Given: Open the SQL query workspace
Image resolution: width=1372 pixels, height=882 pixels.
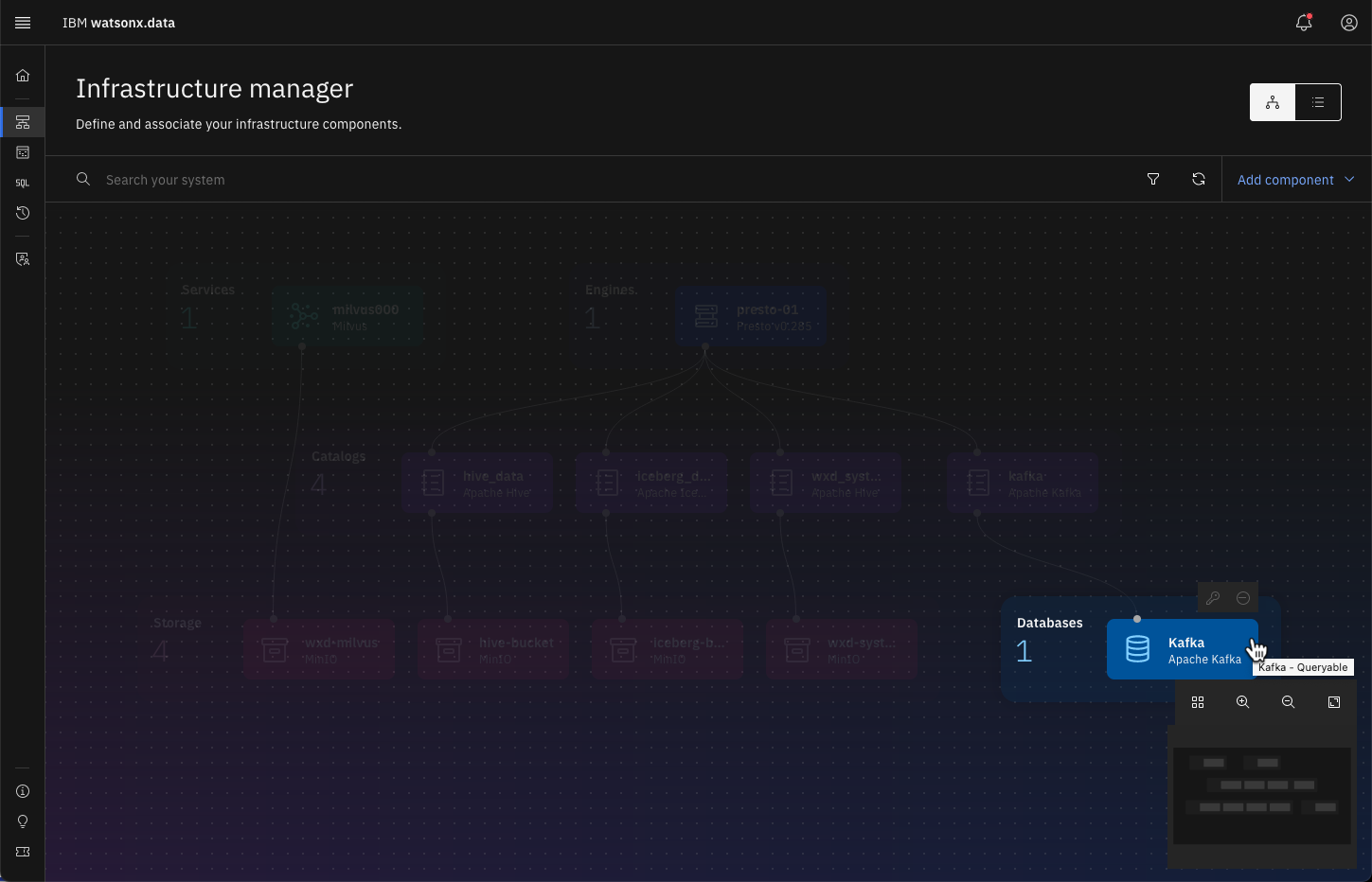Looking at the screenshot, I should pyautogui.click(x=23, y=183).
